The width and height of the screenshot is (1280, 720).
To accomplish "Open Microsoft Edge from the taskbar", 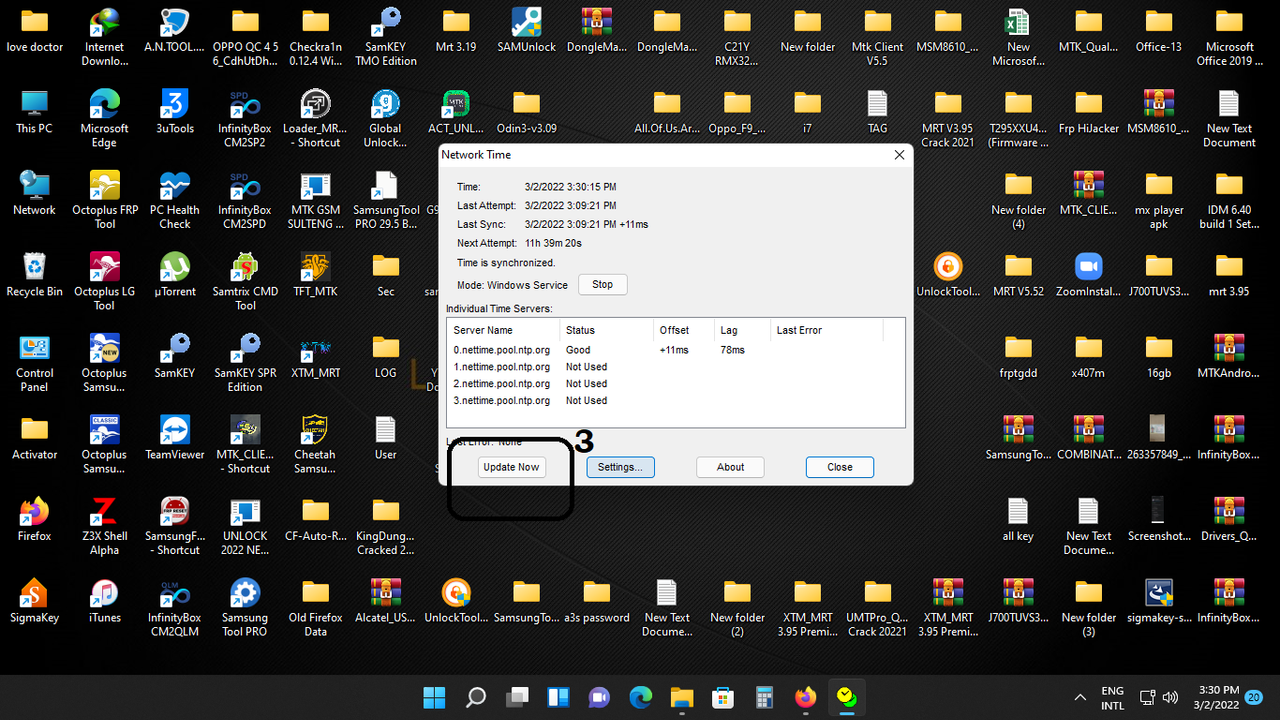I will click(640, 697).
